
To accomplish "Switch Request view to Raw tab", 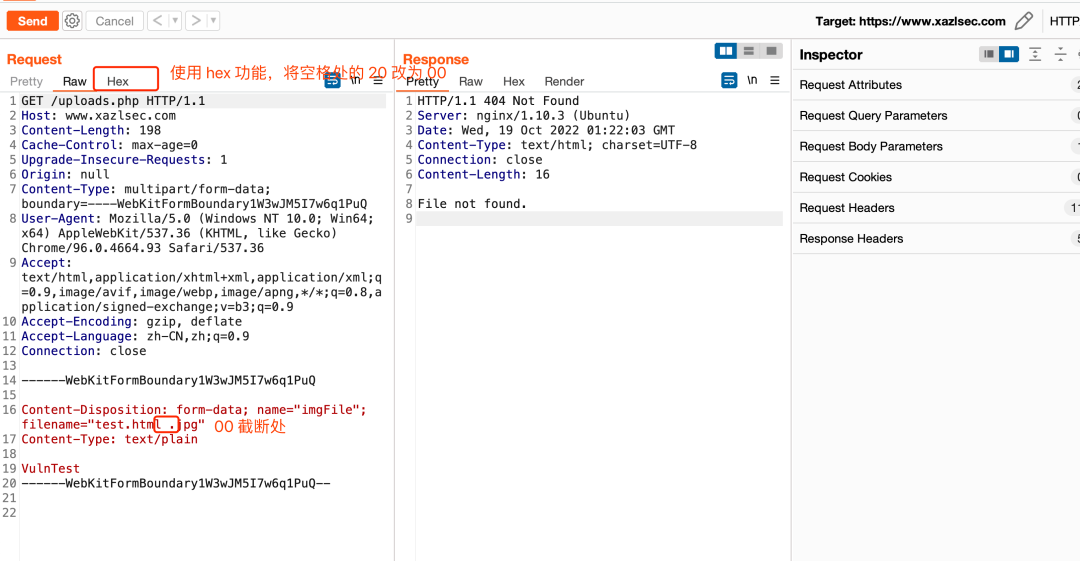I will [x=74, y=81].
